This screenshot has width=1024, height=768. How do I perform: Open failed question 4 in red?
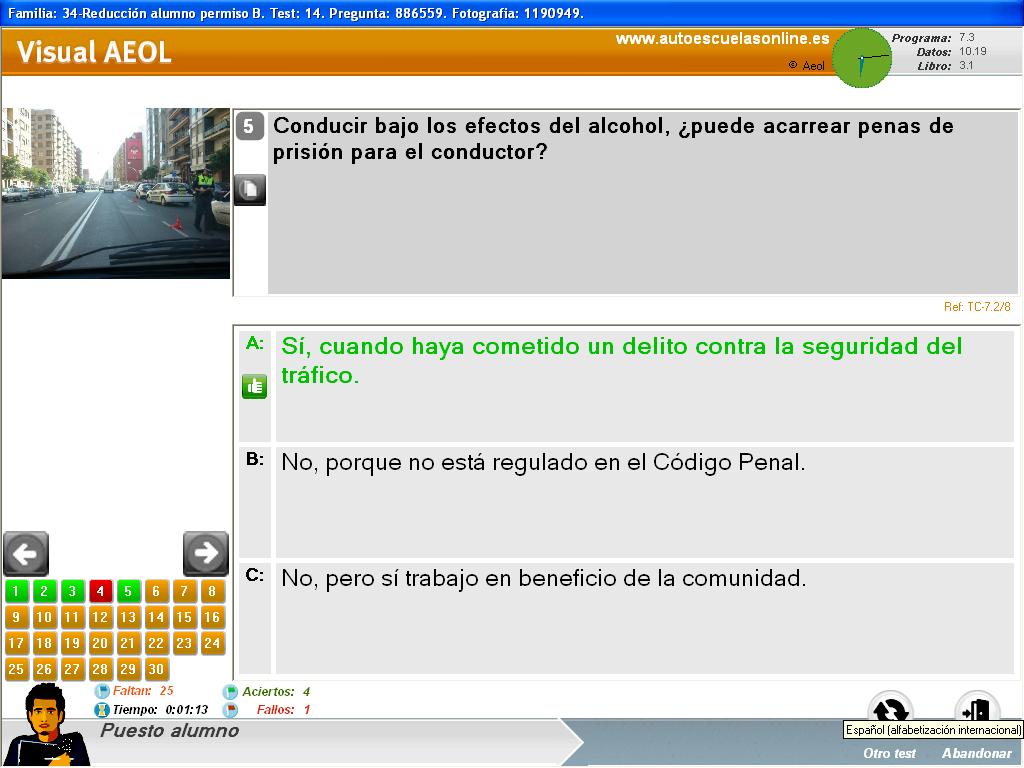point(100,592)
